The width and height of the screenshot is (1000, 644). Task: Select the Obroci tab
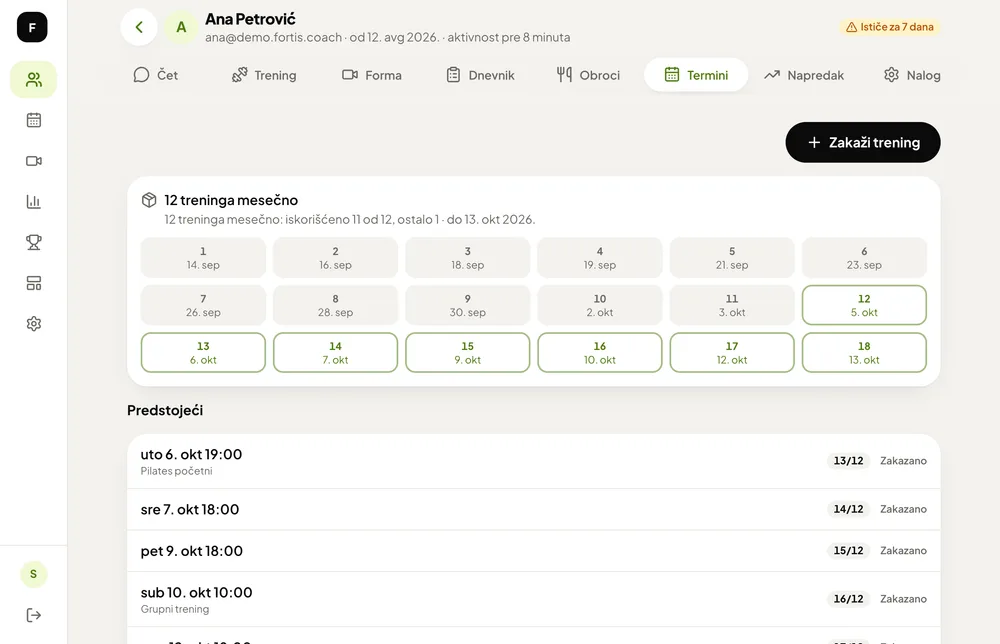[x=588, y=75]
